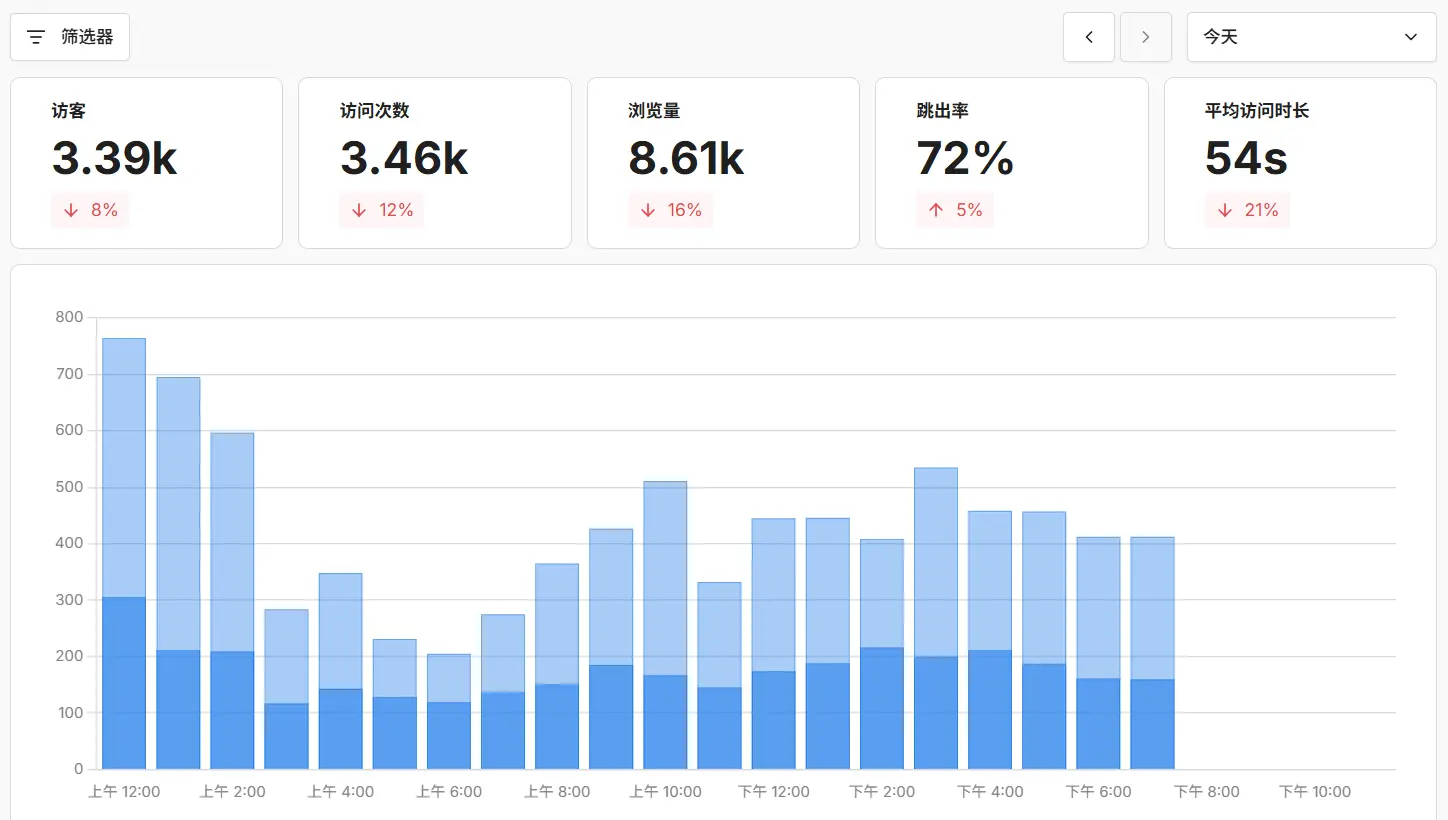Select the 访问次数 metric card

coord(435,163)
